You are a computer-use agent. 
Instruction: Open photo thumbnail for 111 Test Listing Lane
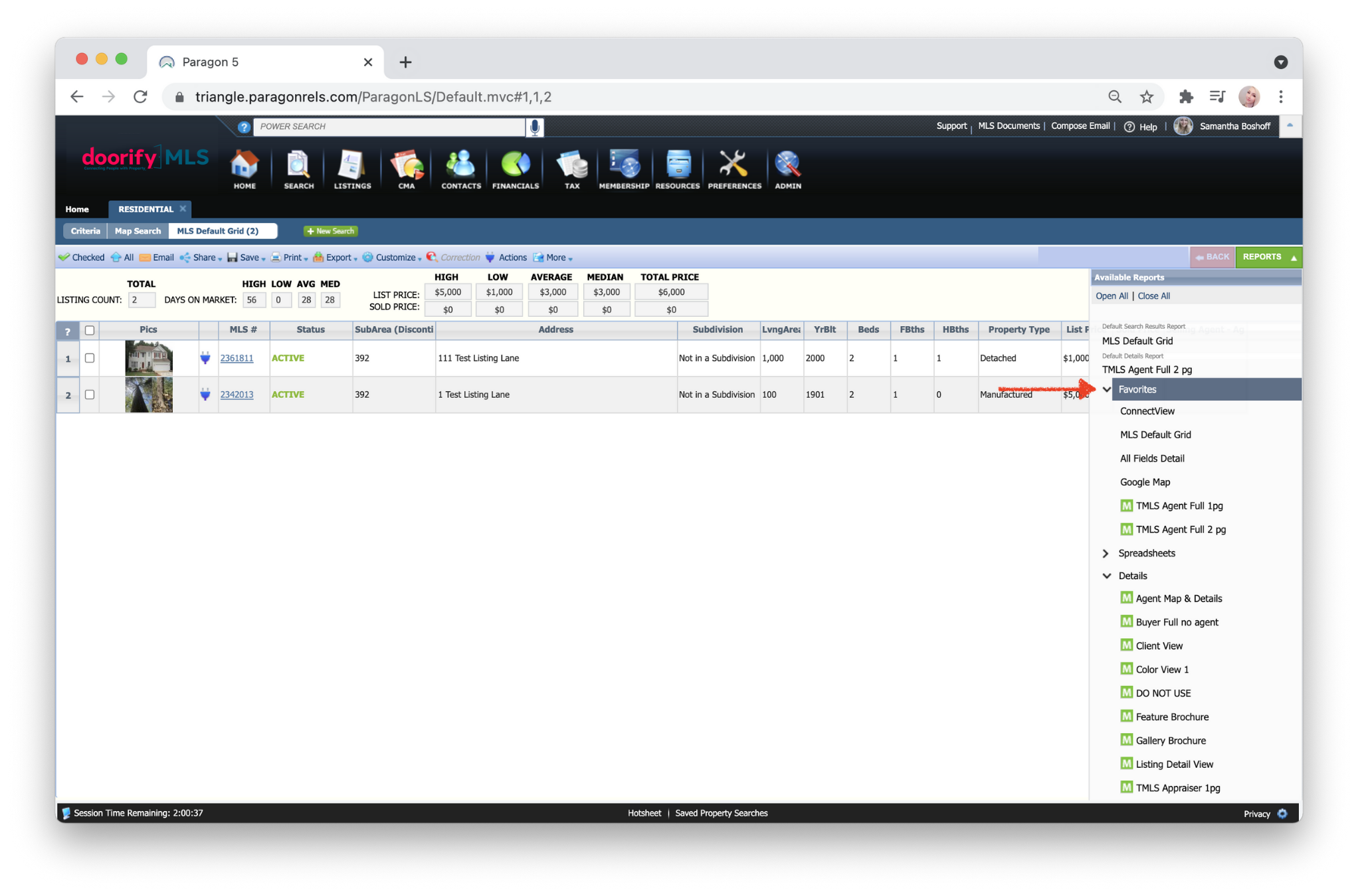(149, 358)
